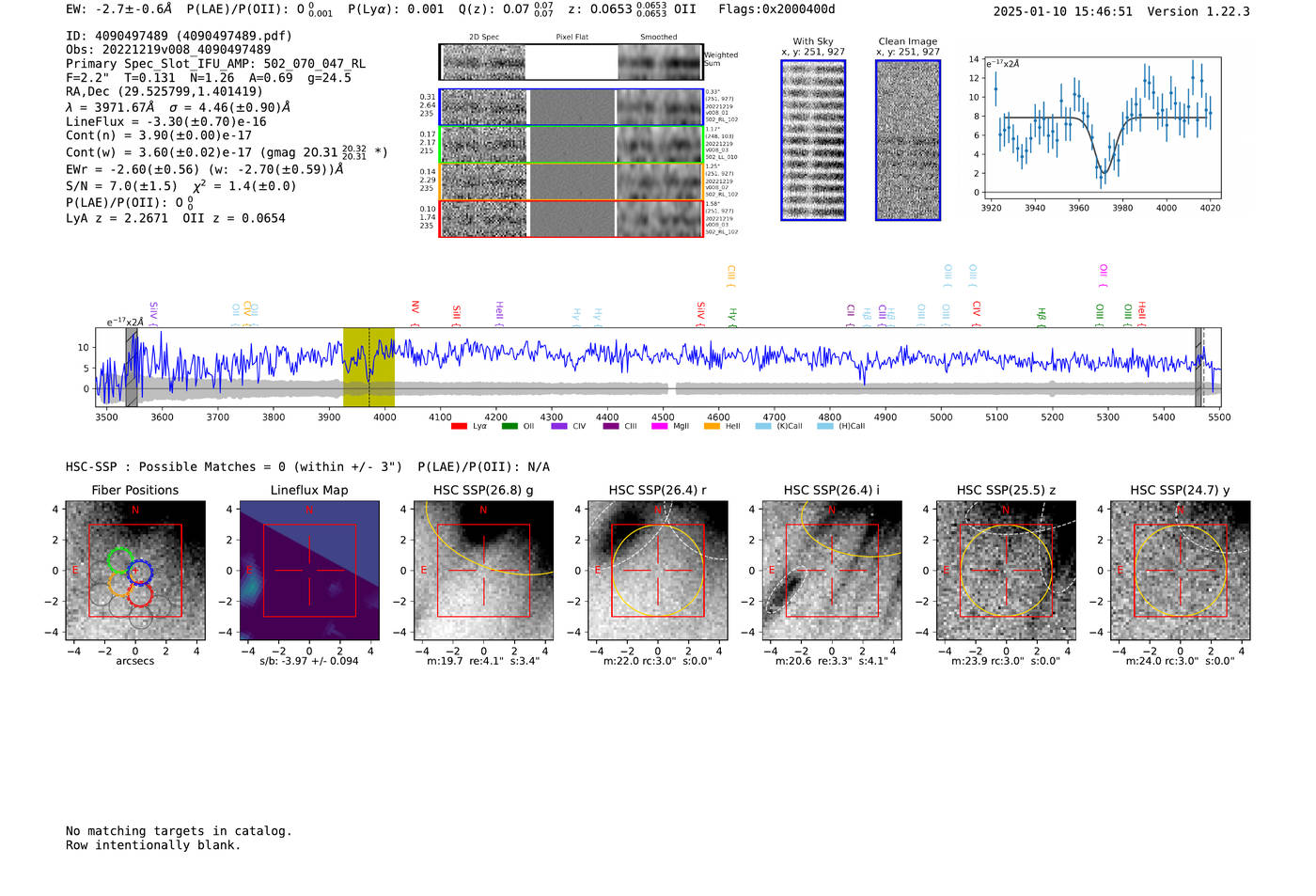Screen dimensions: 1316x896
Task: Click the 'EW: -2.7±-0.6Å' header value
Action: click(x=119, y=9)
